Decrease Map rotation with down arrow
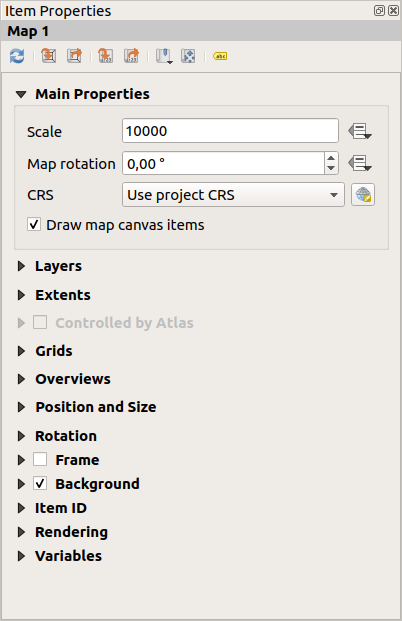This screenshot has height=621, width=402. tap(332, 169)
